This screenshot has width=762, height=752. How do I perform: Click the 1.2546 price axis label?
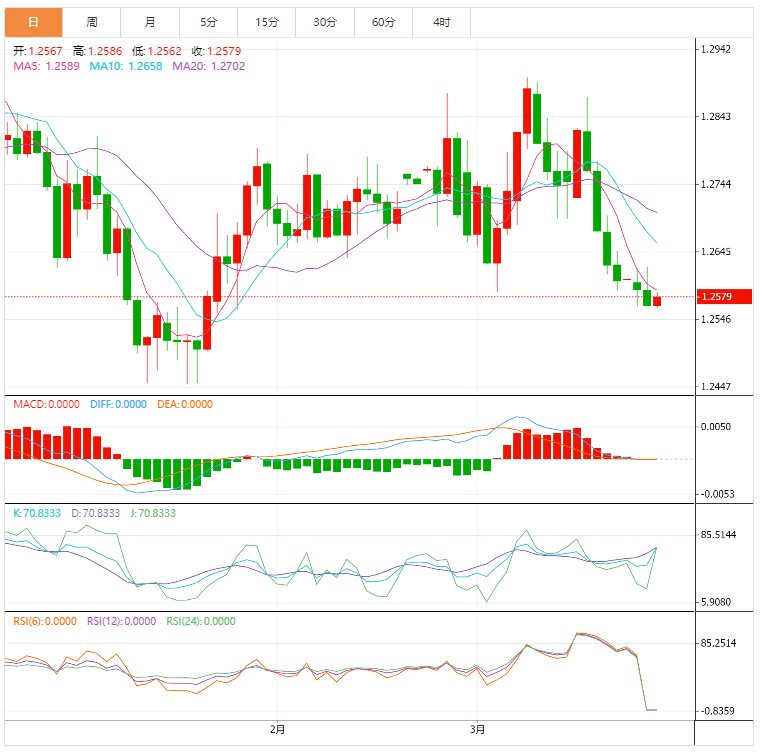[x=716, y=319]
